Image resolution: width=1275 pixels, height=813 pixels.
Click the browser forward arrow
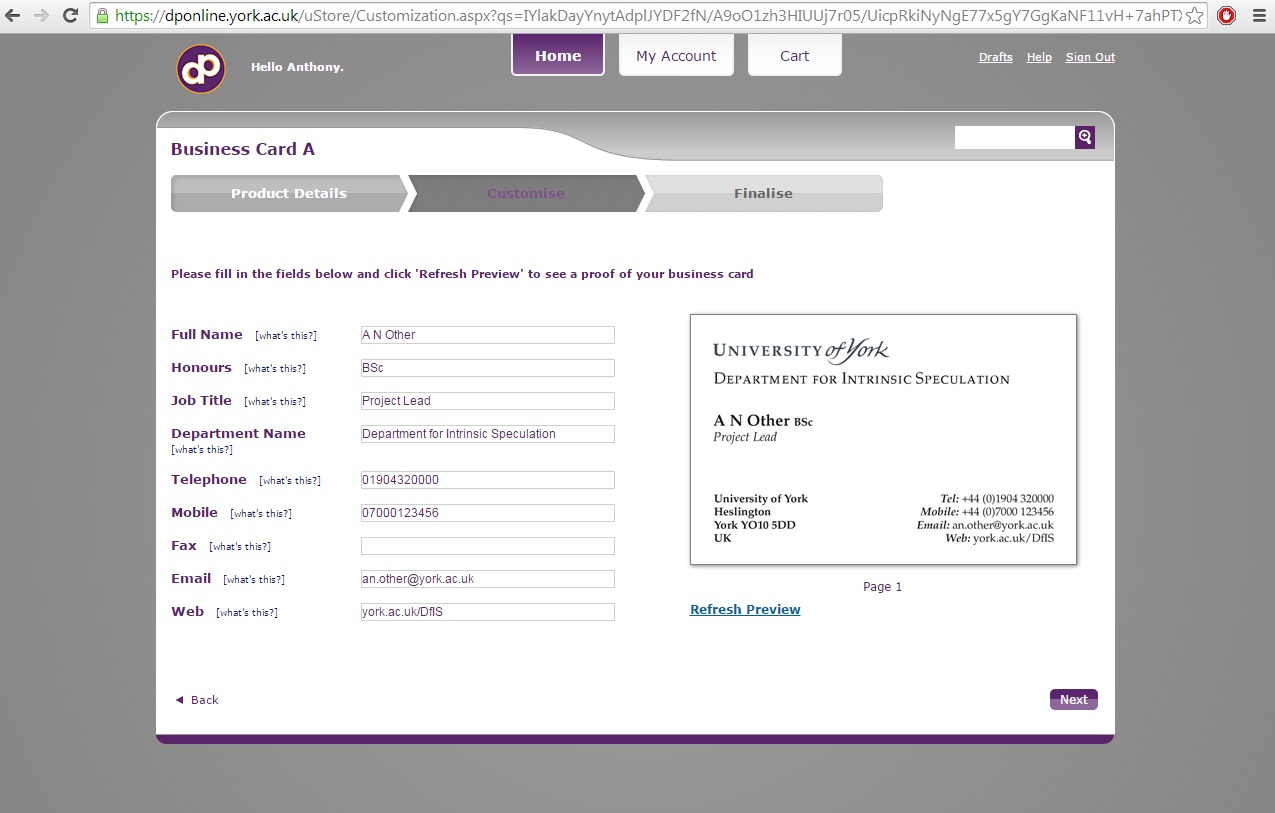point(41,15)
